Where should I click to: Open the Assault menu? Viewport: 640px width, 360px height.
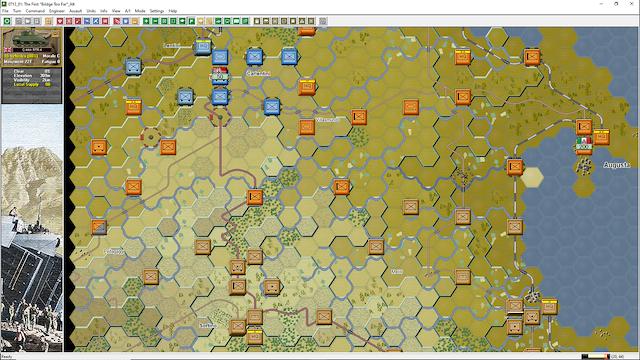pyautogui.click(x=76, y=11)
